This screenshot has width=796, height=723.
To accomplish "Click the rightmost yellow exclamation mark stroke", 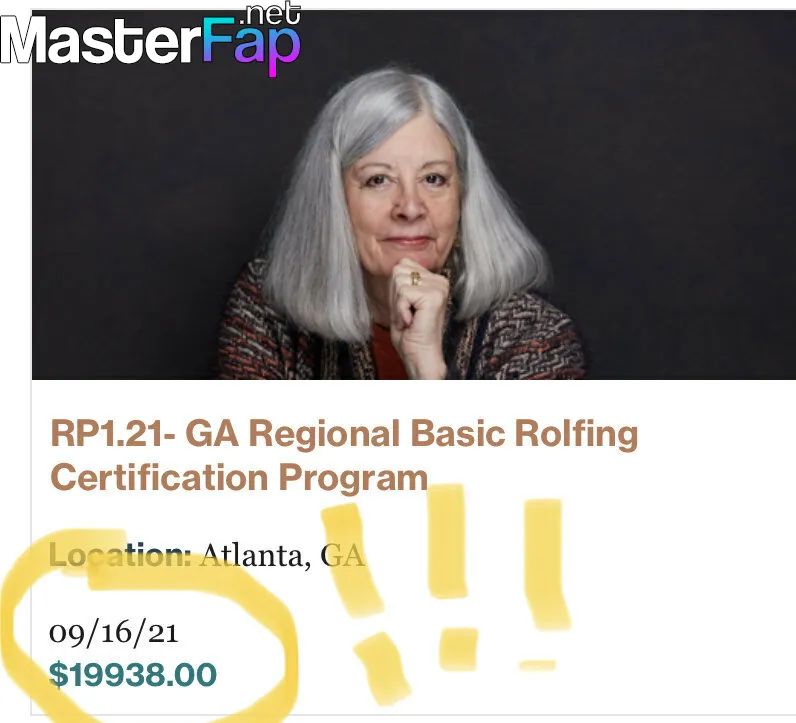I will click(x=547, y=564).
